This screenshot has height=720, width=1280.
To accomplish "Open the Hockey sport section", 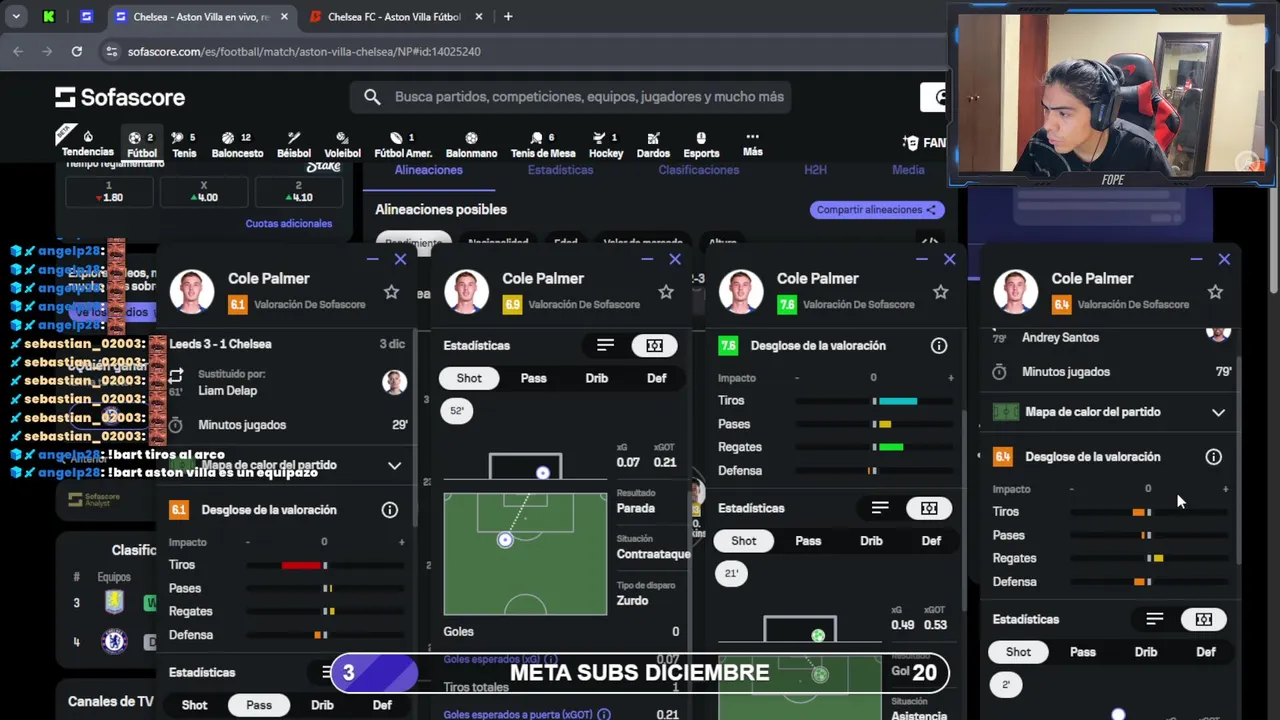I will point(606,144).
